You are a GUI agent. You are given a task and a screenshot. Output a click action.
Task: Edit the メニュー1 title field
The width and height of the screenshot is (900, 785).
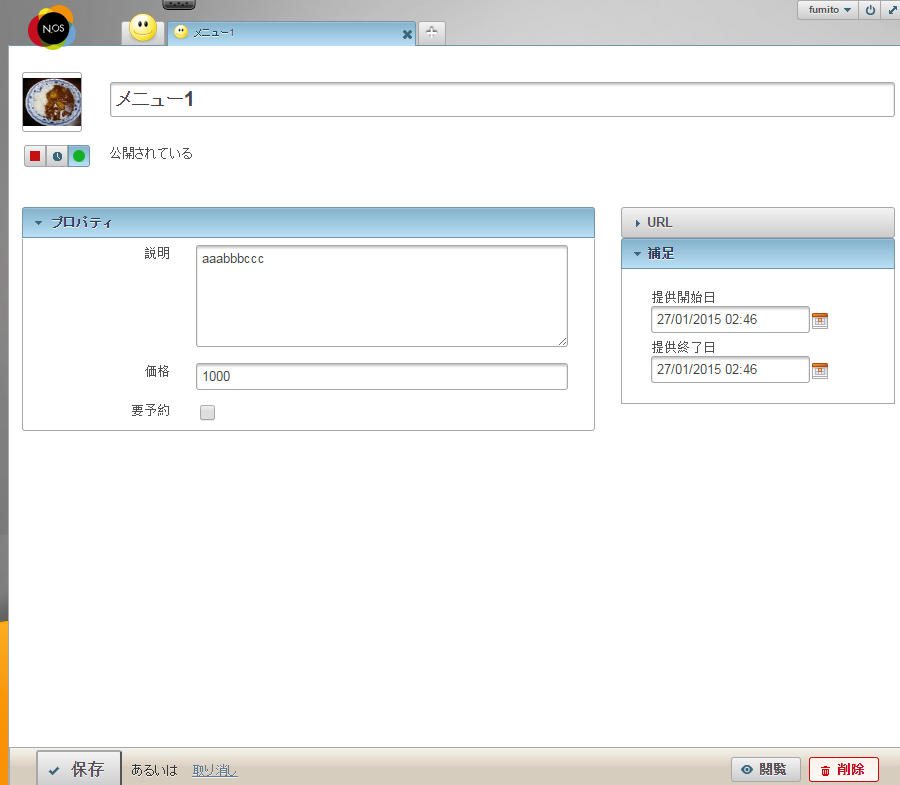[502, 99]
